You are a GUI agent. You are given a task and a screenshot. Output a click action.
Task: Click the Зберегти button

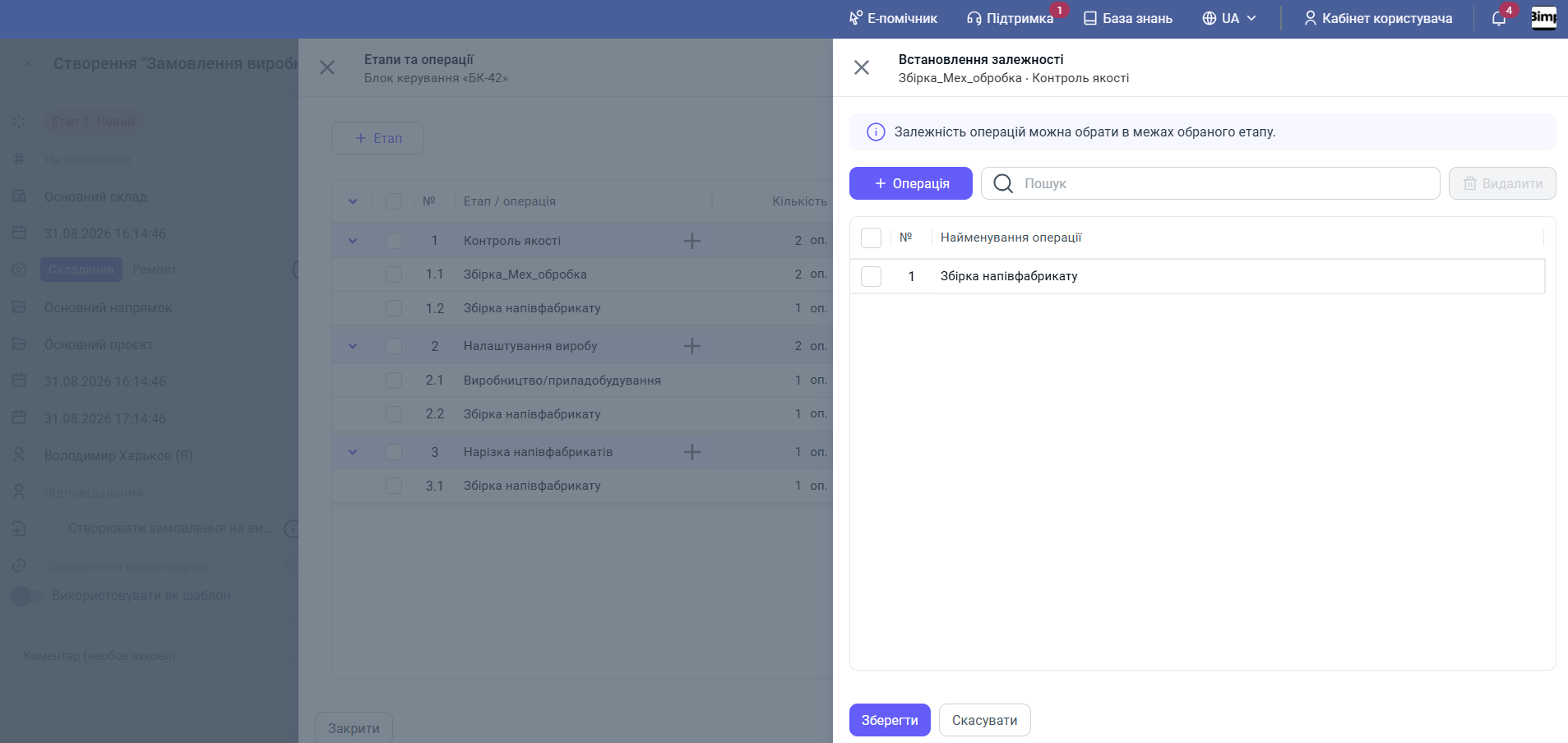point(890,720)
